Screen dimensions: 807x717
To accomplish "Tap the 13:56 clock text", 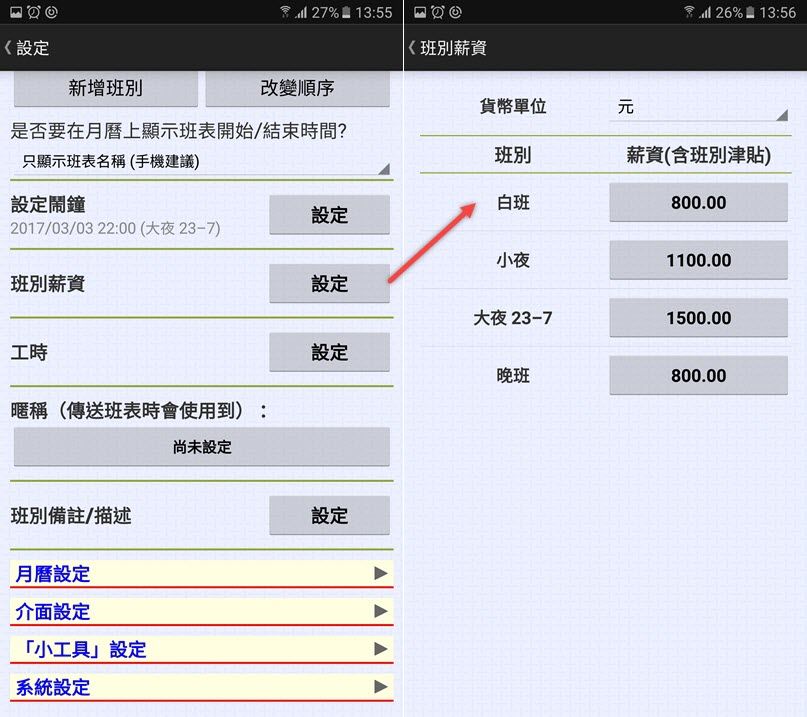I will (778, 12).
